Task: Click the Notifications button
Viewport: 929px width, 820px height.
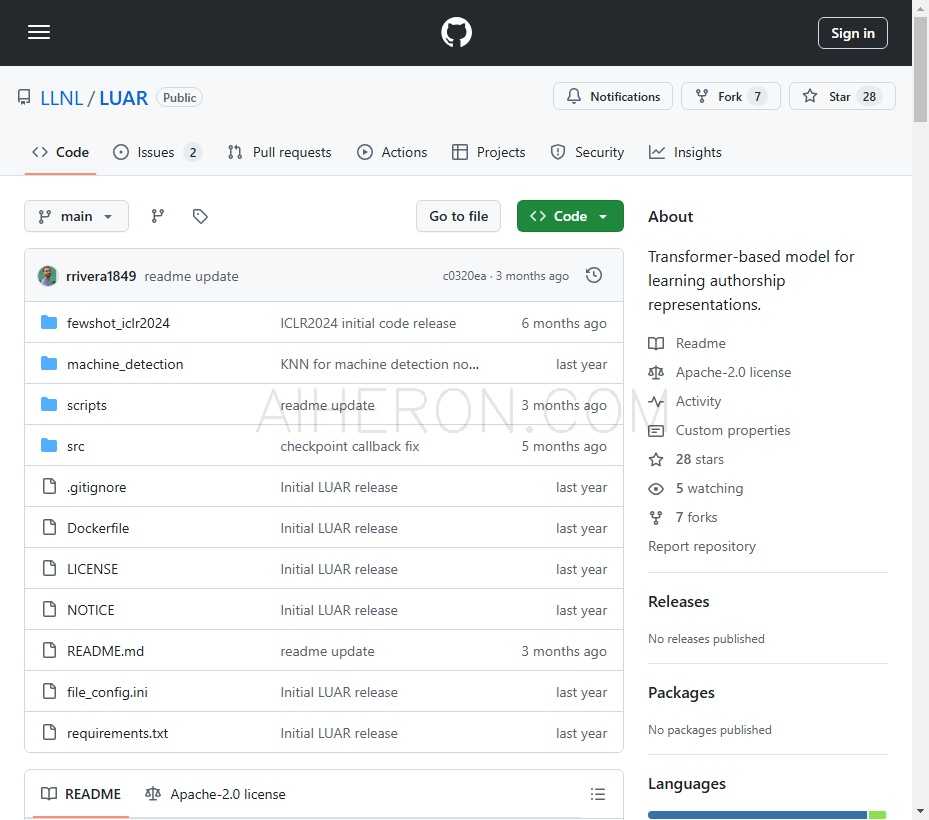Action: tap(613, 97)
